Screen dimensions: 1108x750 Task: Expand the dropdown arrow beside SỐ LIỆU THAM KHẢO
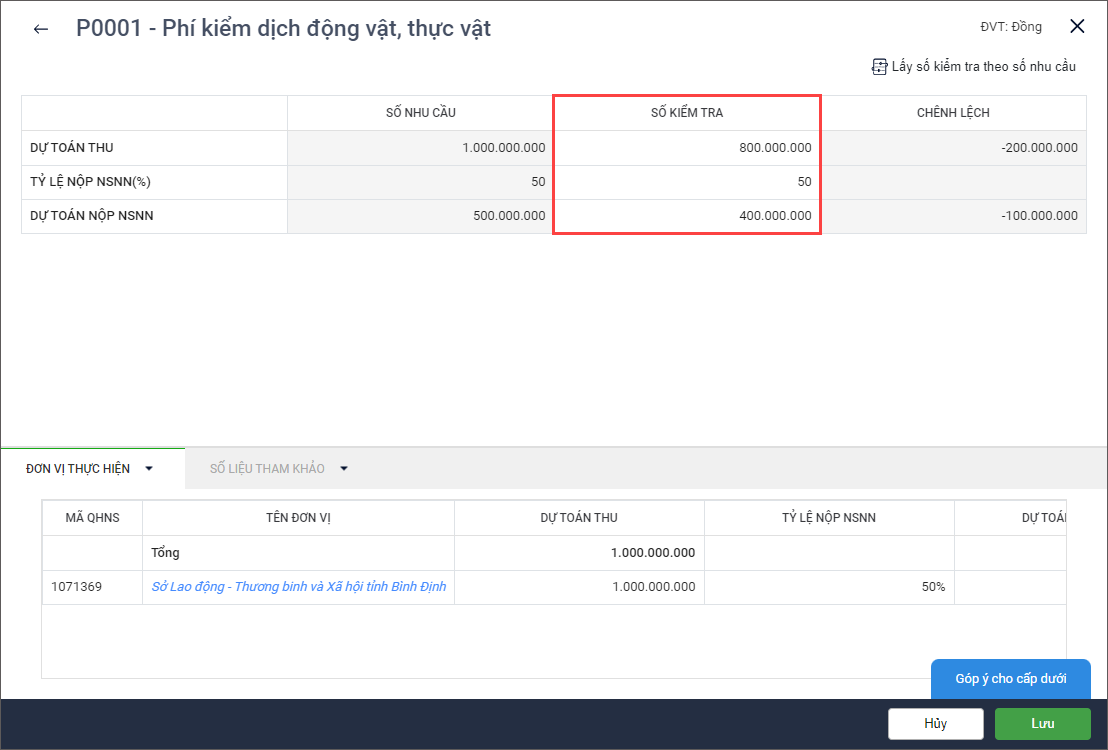(344, 468)
